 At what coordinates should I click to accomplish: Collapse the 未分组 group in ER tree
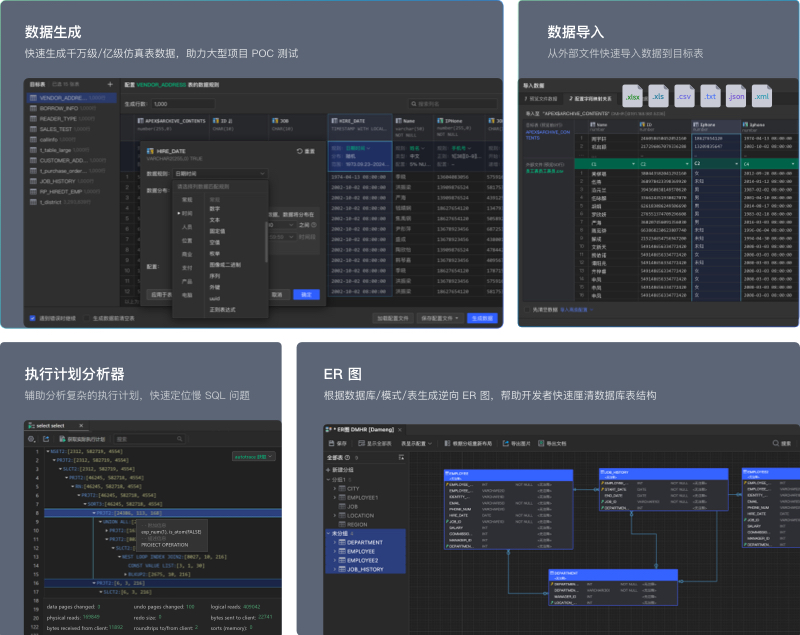tap(328, 533)
